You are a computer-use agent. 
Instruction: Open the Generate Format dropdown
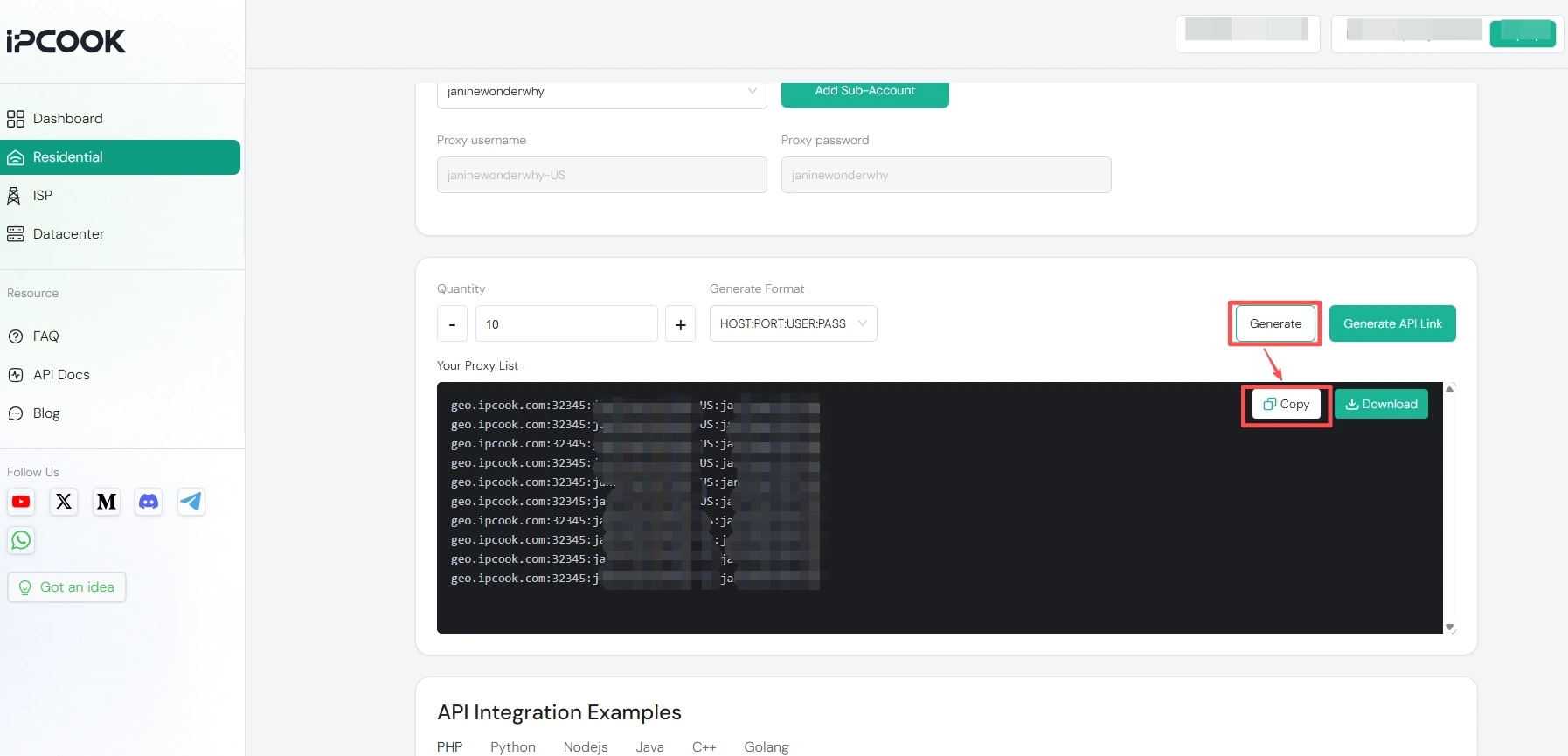(x=794, y=323)
